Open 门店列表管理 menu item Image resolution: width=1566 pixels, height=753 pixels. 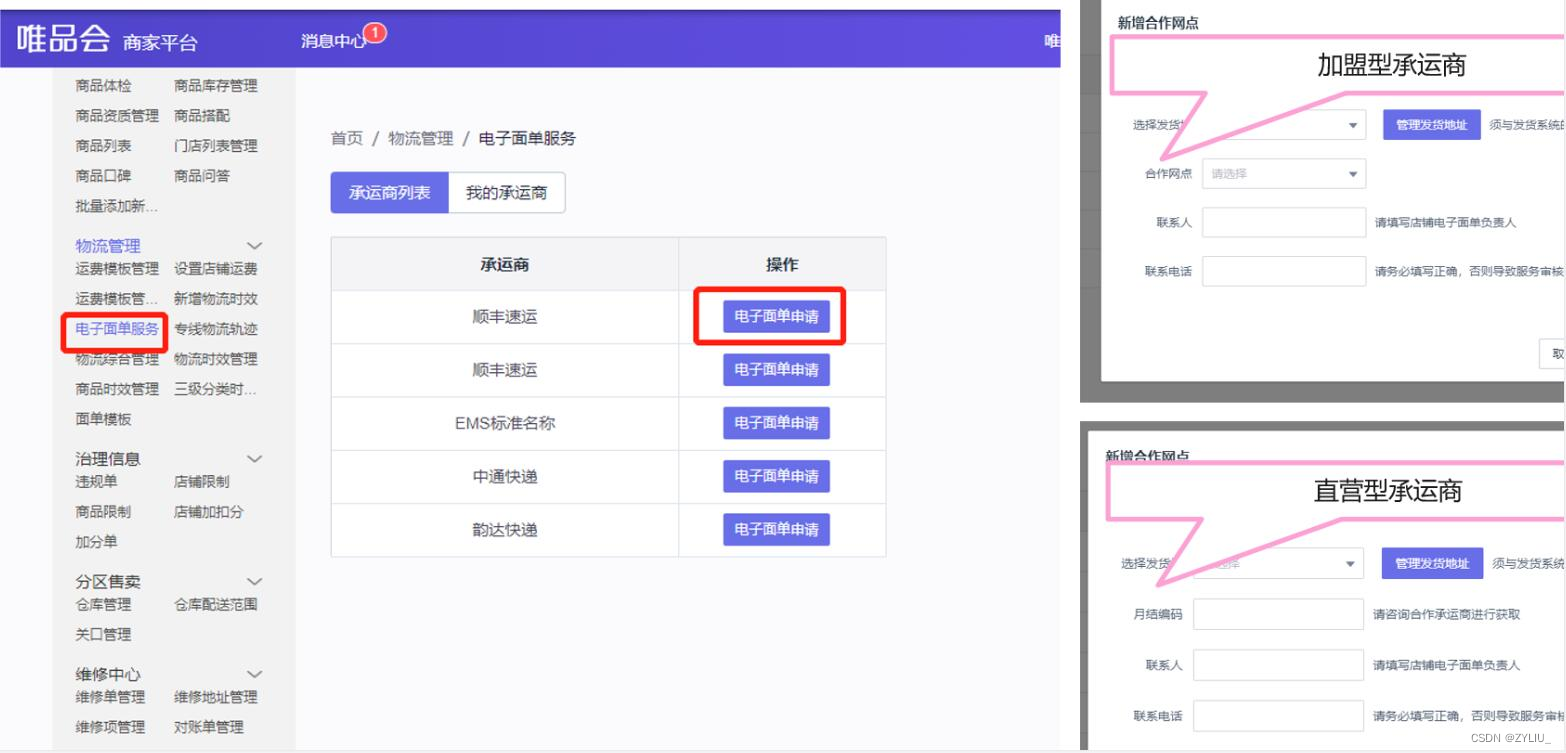(216, 146)
